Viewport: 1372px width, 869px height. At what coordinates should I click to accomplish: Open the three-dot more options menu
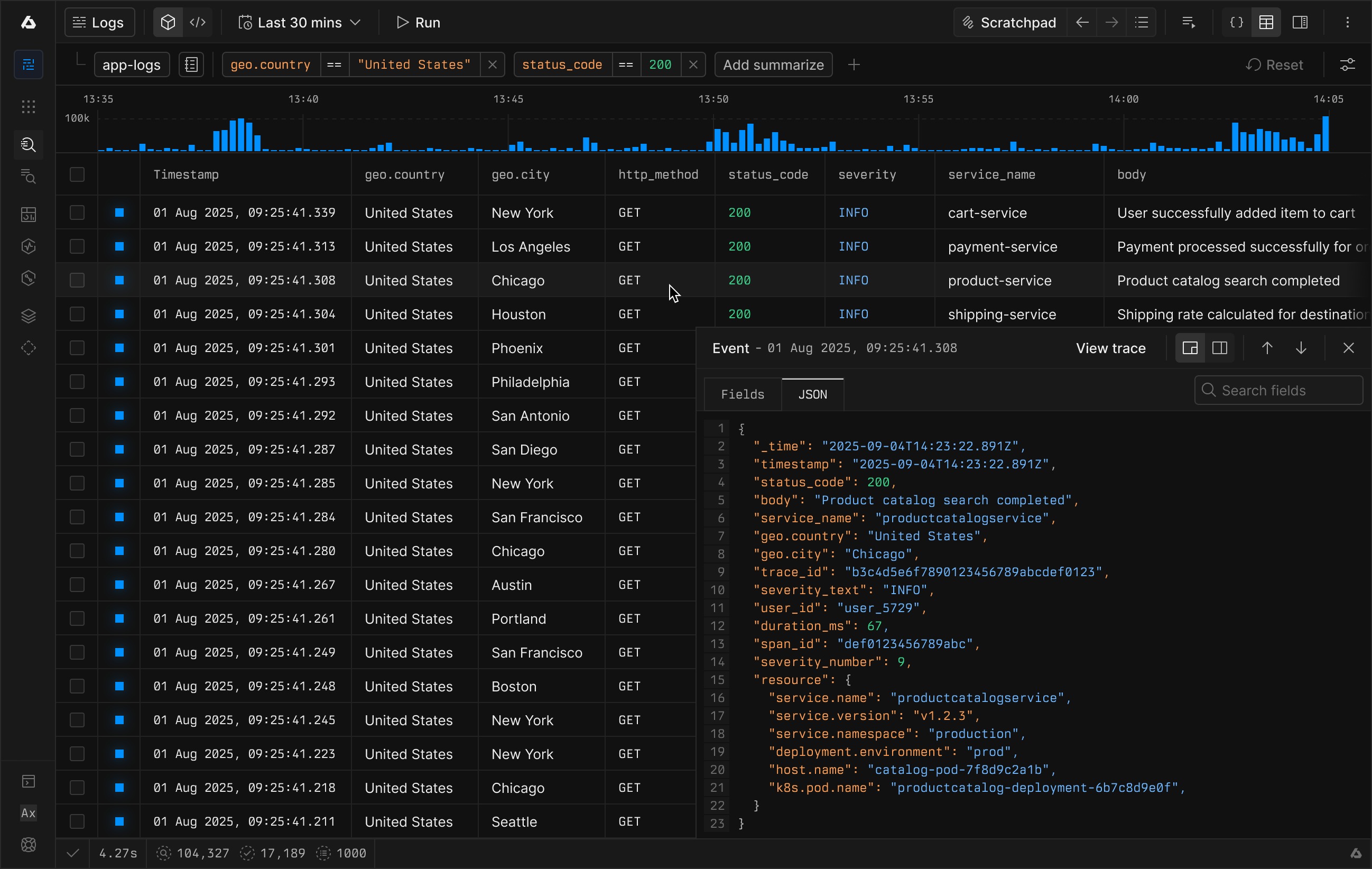1348,22
